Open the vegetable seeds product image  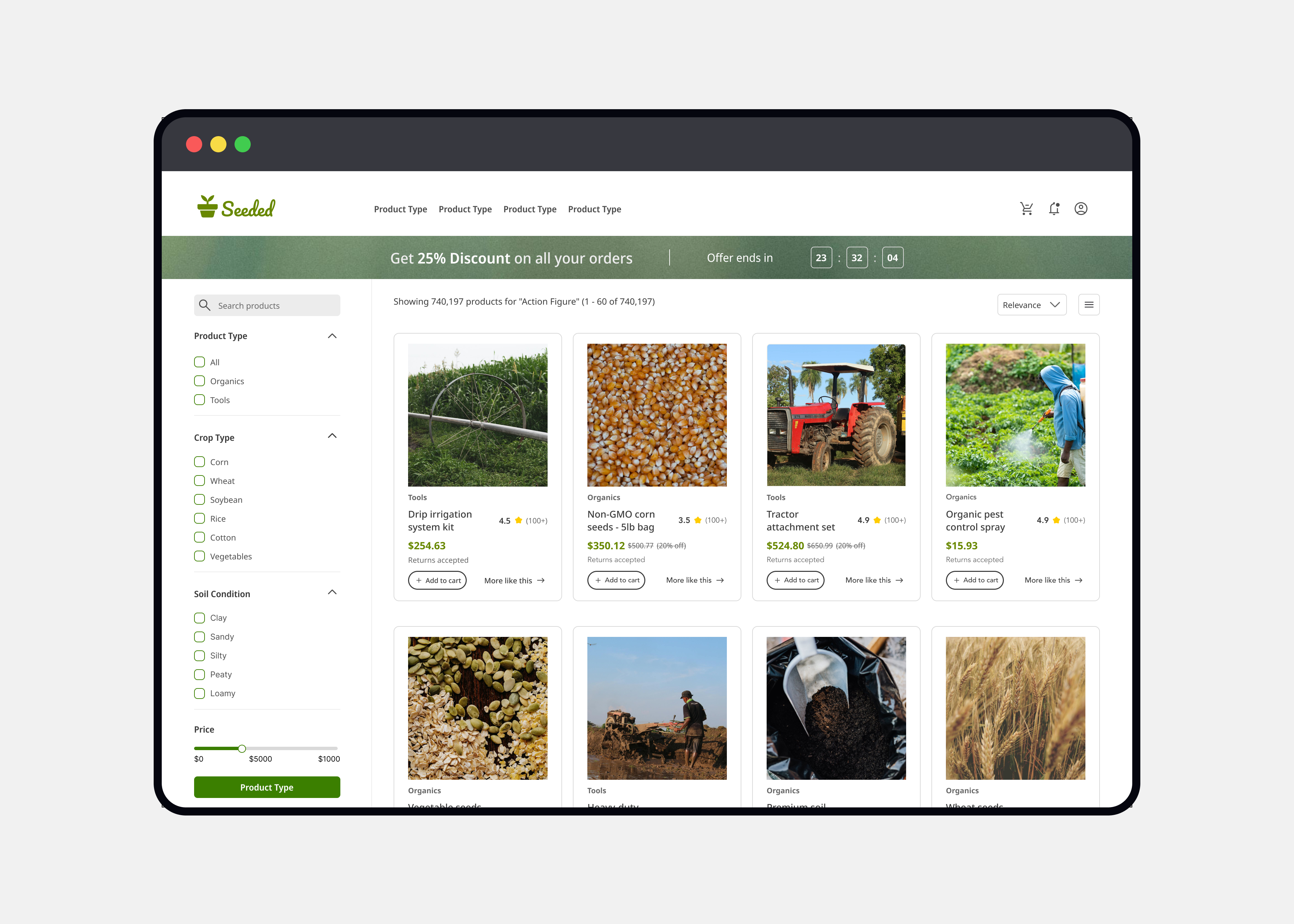[478, 708]
